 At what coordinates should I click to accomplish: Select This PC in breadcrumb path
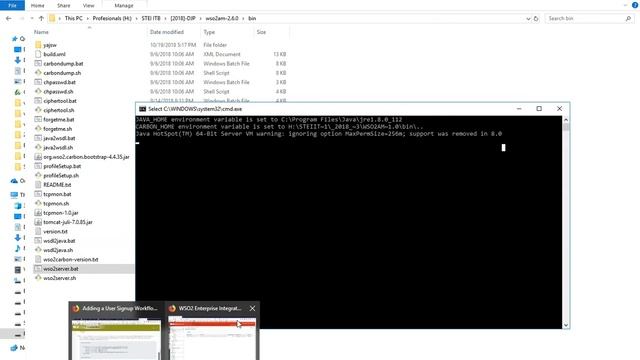coord(73,18)
